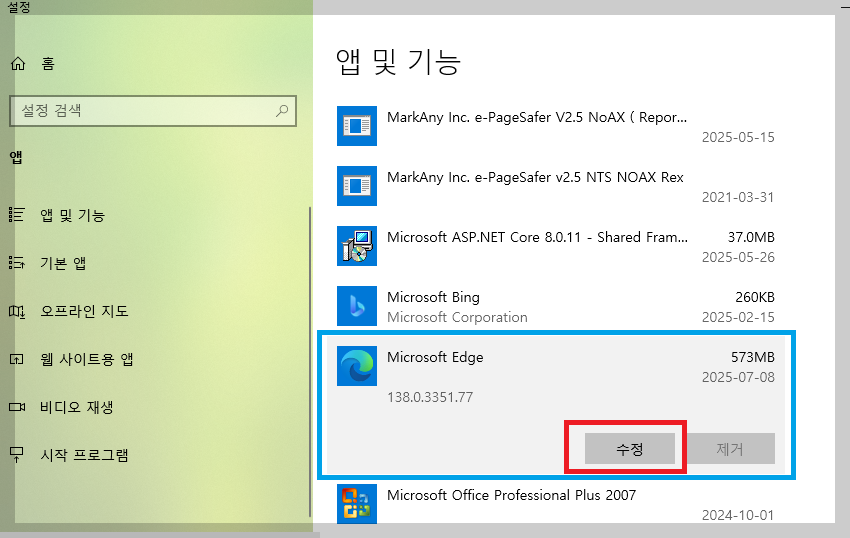The height and width of the screenshot is (538, 850).
Task: Click the 37.0MB size of ASP.NET Core
Action: click(751, 238)
